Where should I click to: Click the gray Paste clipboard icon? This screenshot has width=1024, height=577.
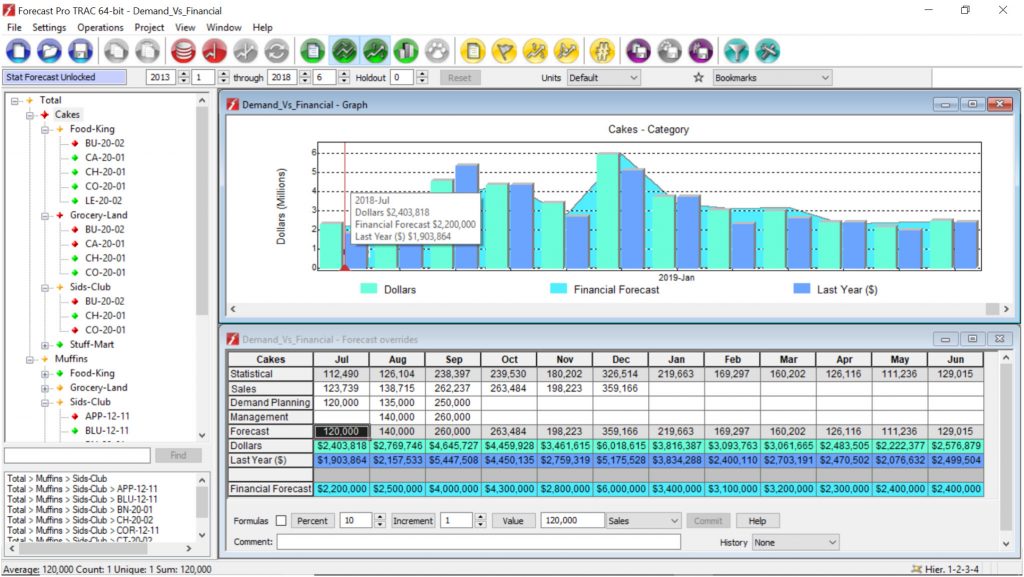(x=148, y=51)
